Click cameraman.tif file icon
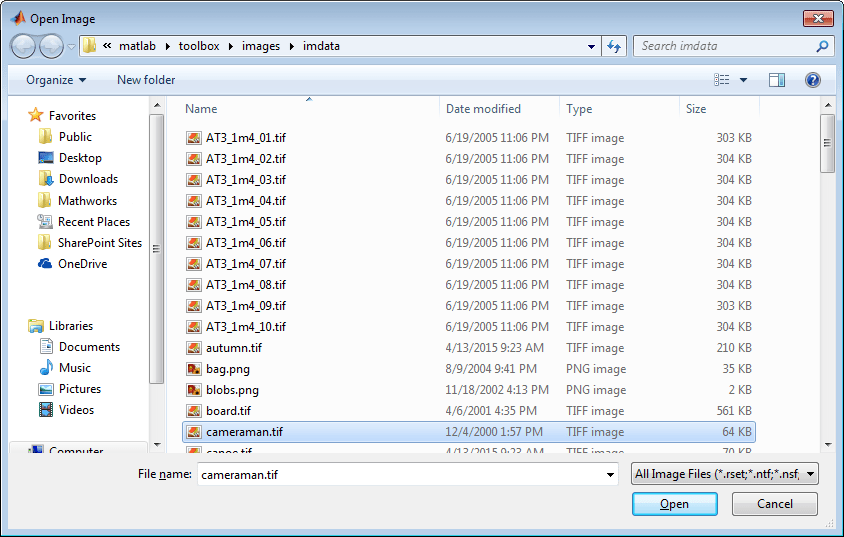The width and height of the screenshot is (844, 537). [194, 432]
